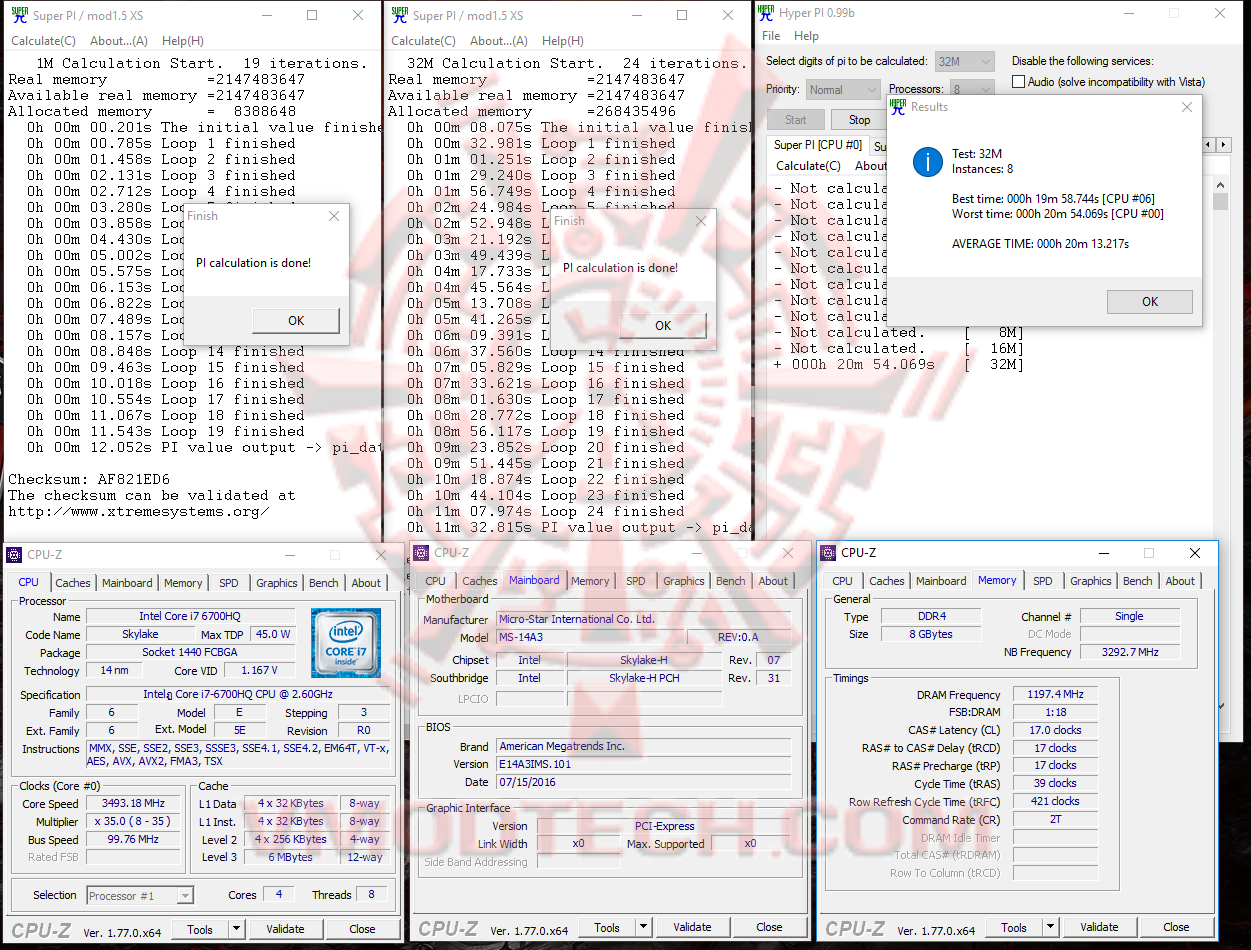
Task: Click the Close button in the left CPU-Z window
Action: point(362,929)
